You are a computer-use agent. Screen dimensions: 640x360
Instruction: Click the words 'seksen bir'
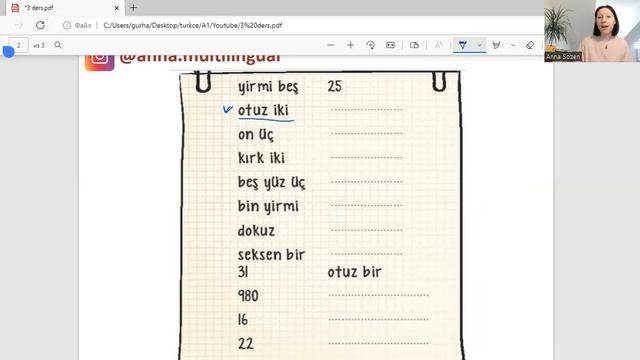pos(271,255)
